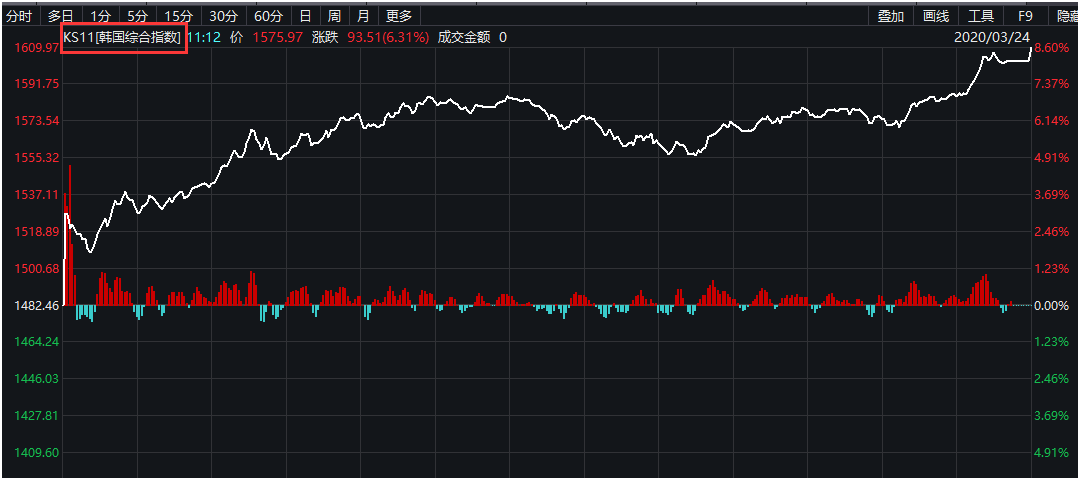Click the 1575.97 price value
Screen dimensions: 1080x480
click(x=276, y=37)
